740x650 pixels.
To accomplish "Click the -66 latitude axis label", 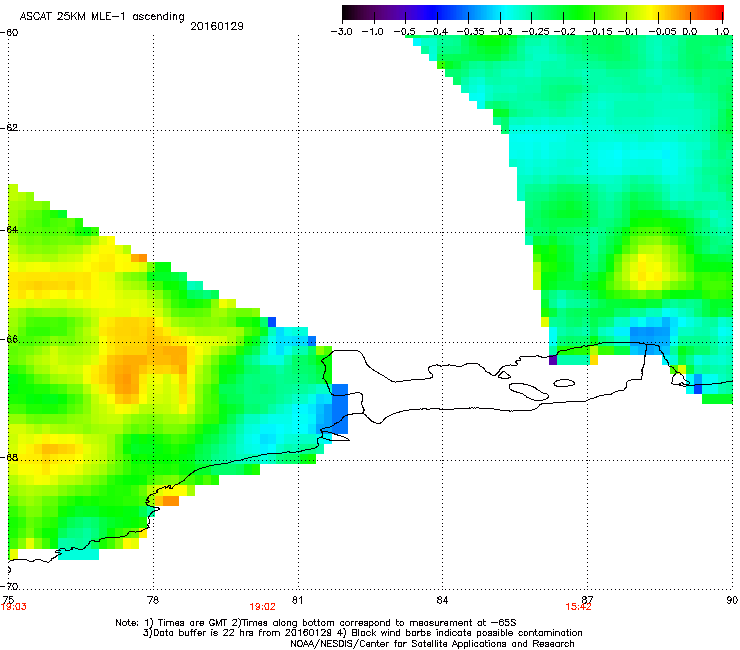I will pos(9,339).
